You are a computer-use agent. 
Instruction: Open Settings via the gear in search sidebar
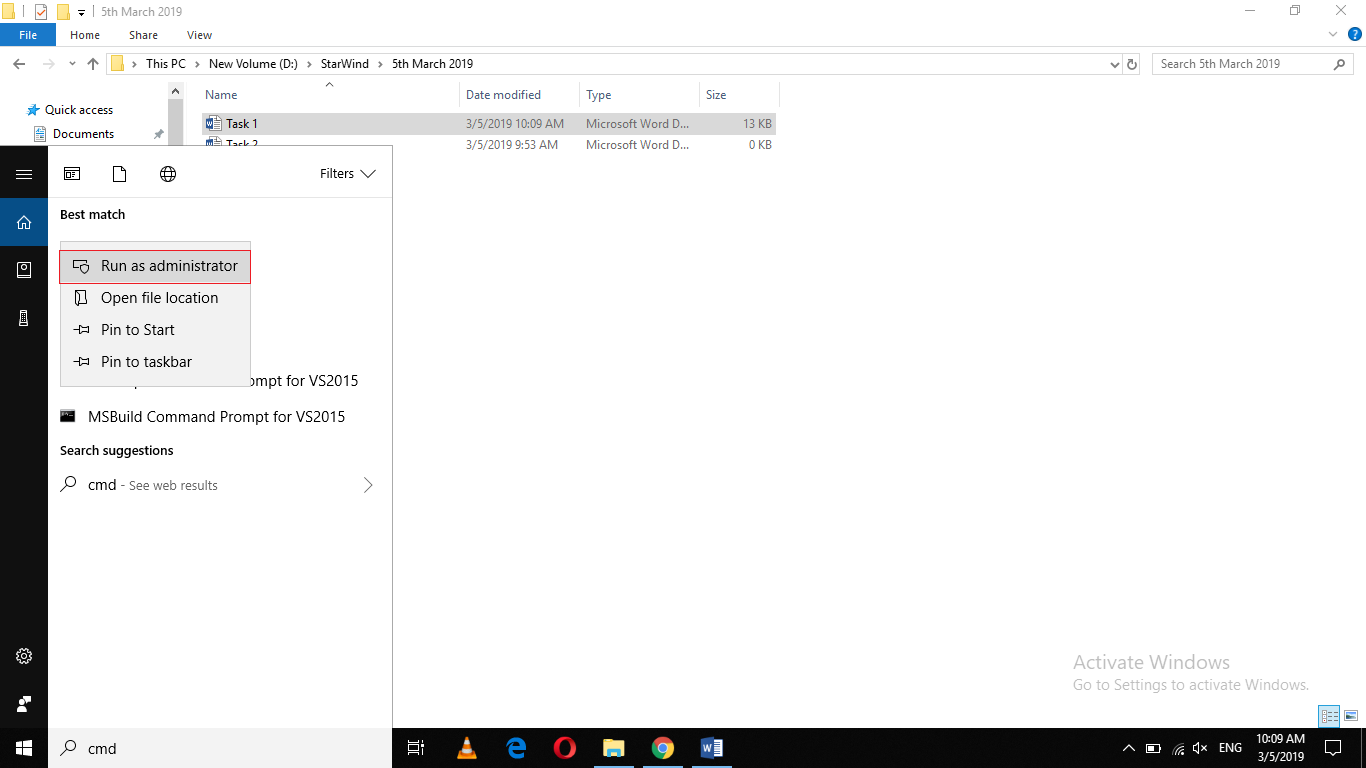click(24, 656)
